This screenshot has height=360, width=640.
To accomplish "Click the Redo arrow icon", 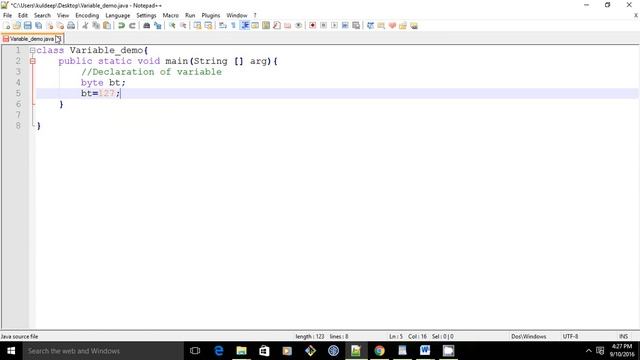I will (x=132, y=25).
